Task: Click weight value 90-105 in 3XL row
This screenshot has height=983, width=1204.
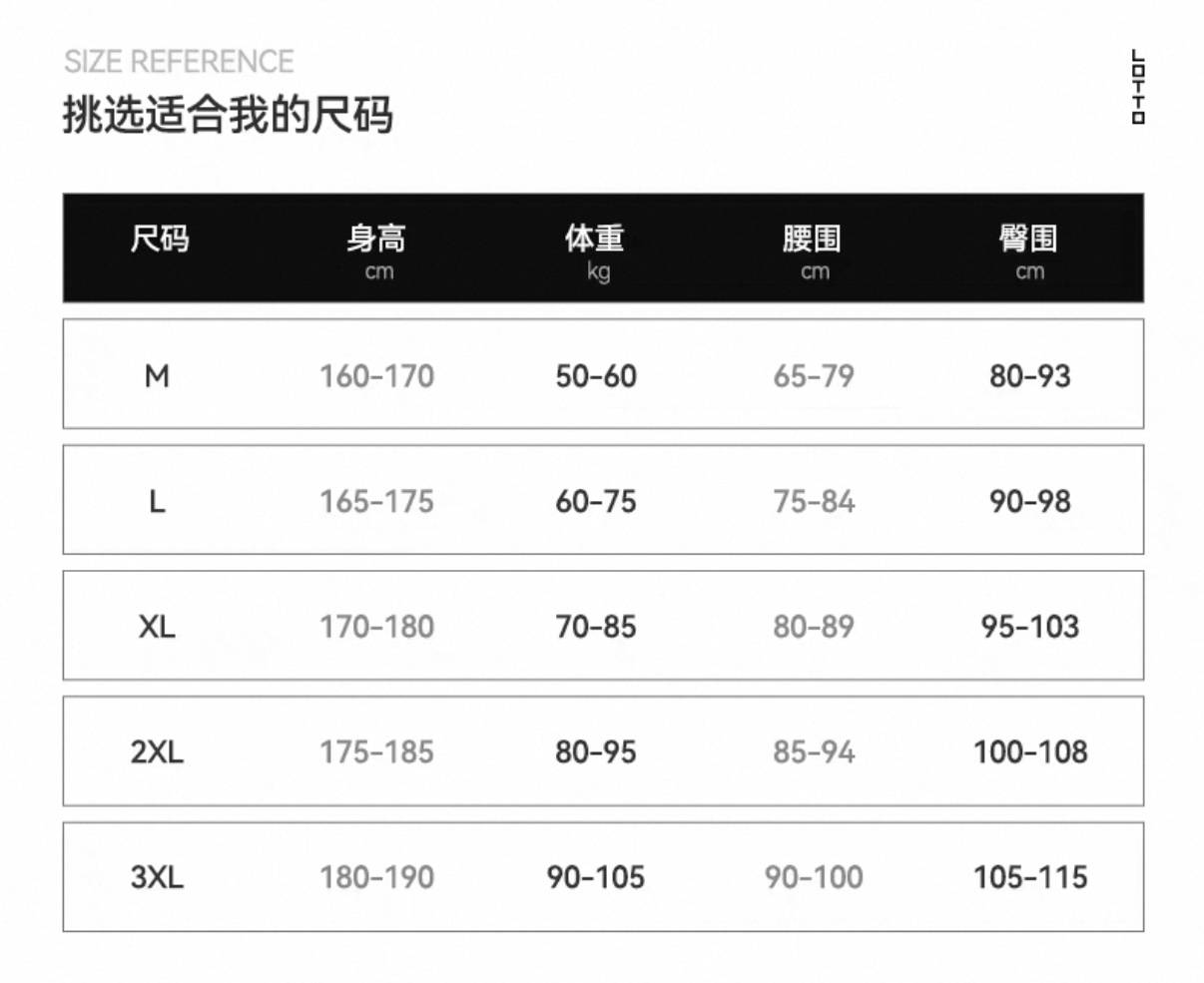Action: (596, 877)
